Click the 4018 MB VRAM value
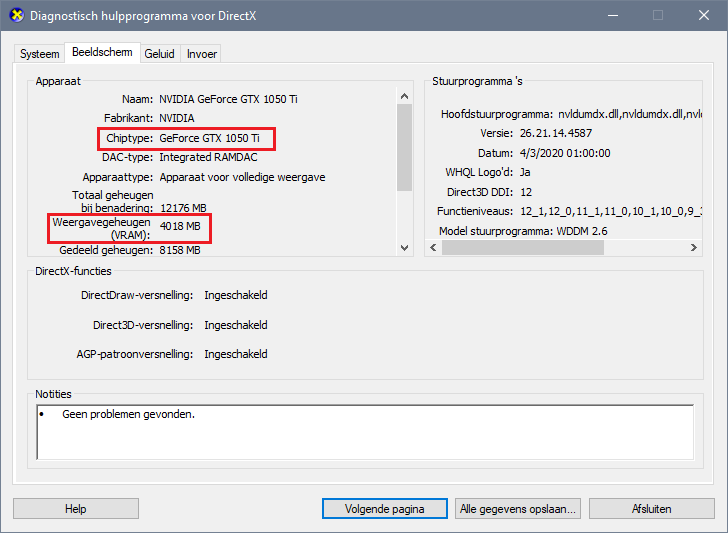Screen dimensions: 728x533 [x=180, y=227]
